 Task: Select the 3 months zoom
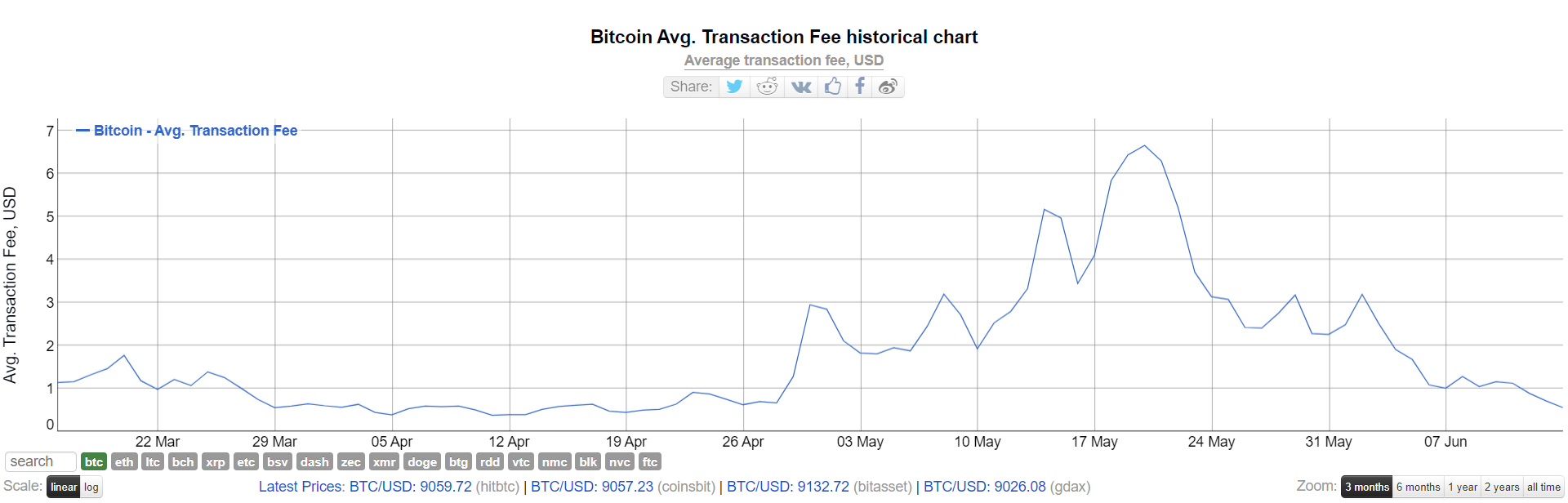click(x=1367, y=487)
